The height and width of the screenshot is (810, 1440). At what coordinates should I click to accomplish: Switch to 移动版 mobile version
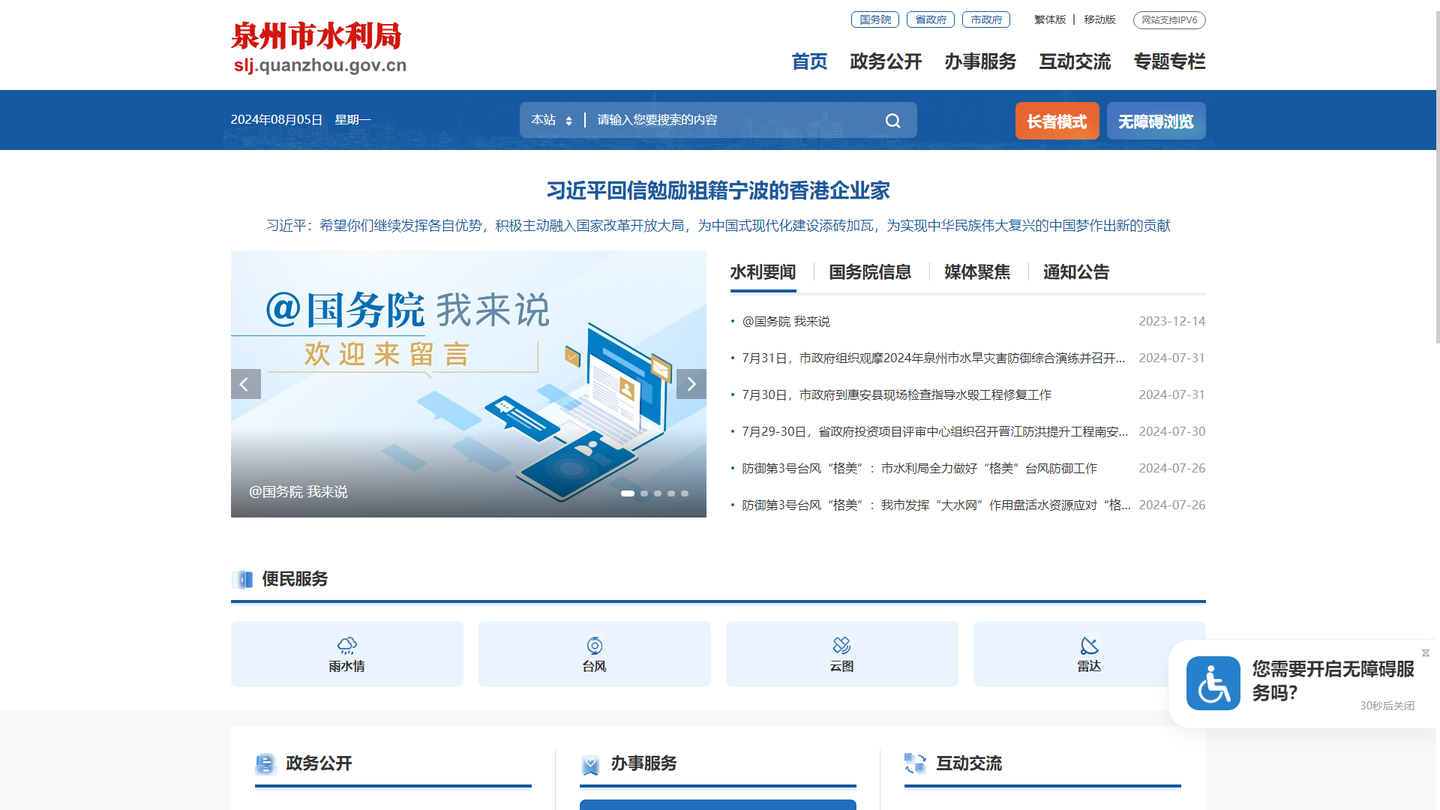click(1100, 20)
